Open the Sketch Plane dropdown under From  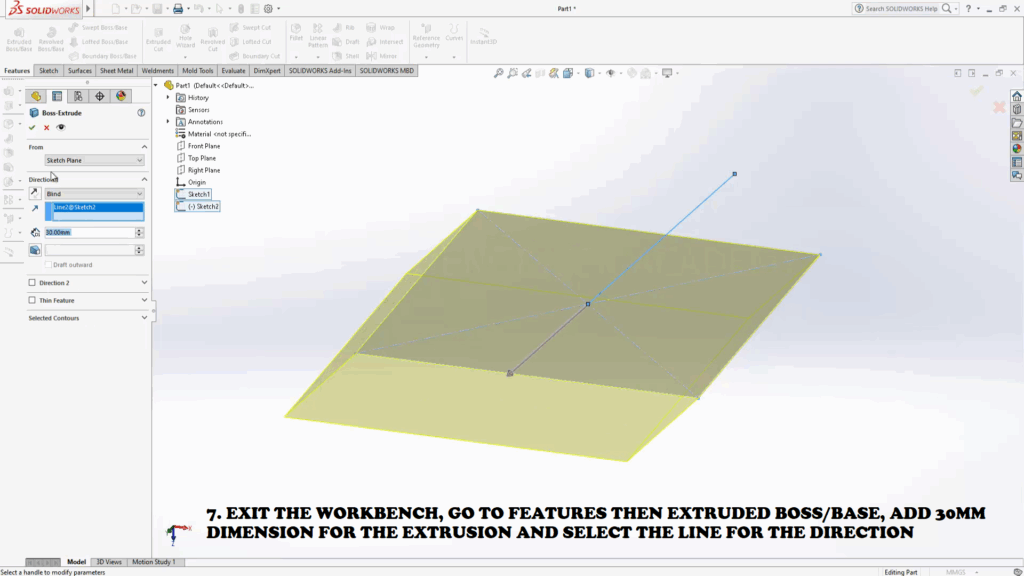click(x=94, y=160)
